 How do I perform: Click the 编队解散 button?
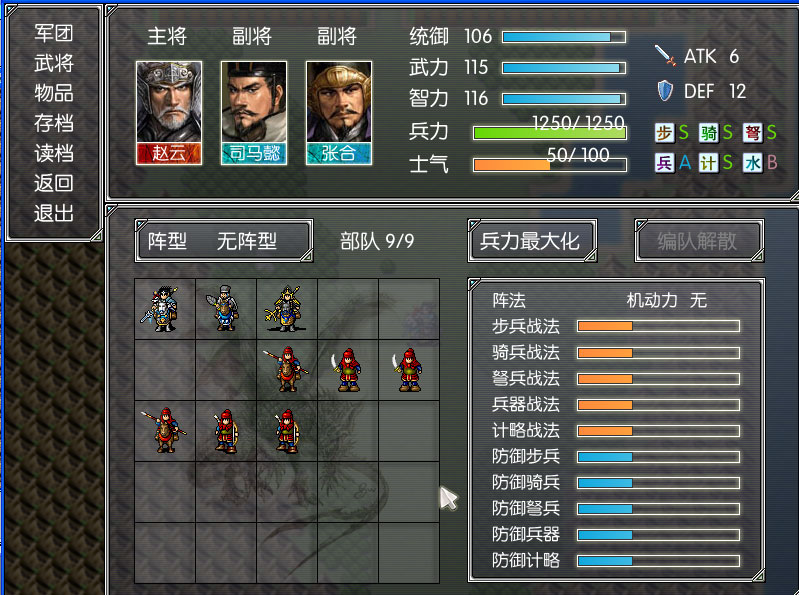pyautogui.click(x=699, y=241)
